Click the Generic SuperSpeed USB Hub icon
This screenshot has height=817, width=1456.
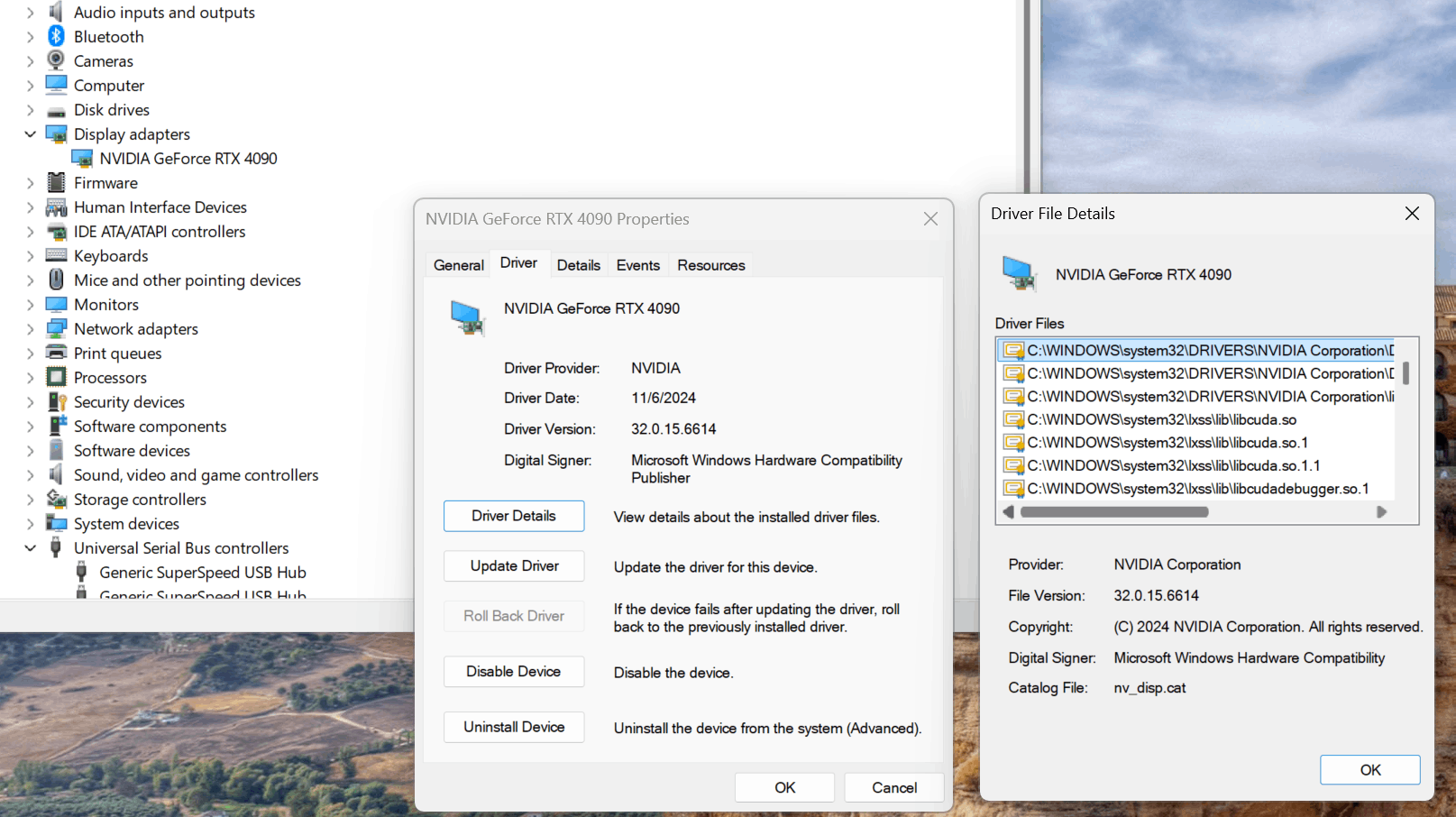click(81, 572)
